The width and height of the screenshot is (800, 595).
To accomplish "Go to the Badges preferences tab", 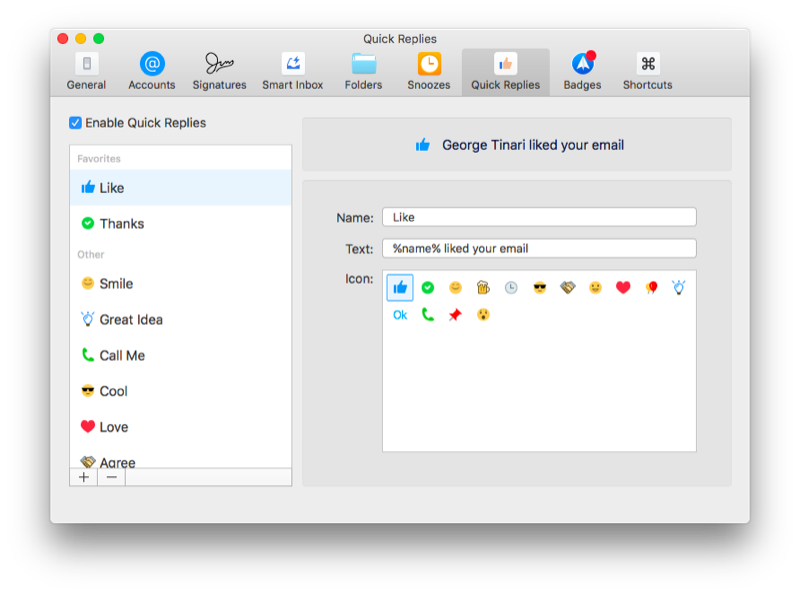I will click(582, 72).
